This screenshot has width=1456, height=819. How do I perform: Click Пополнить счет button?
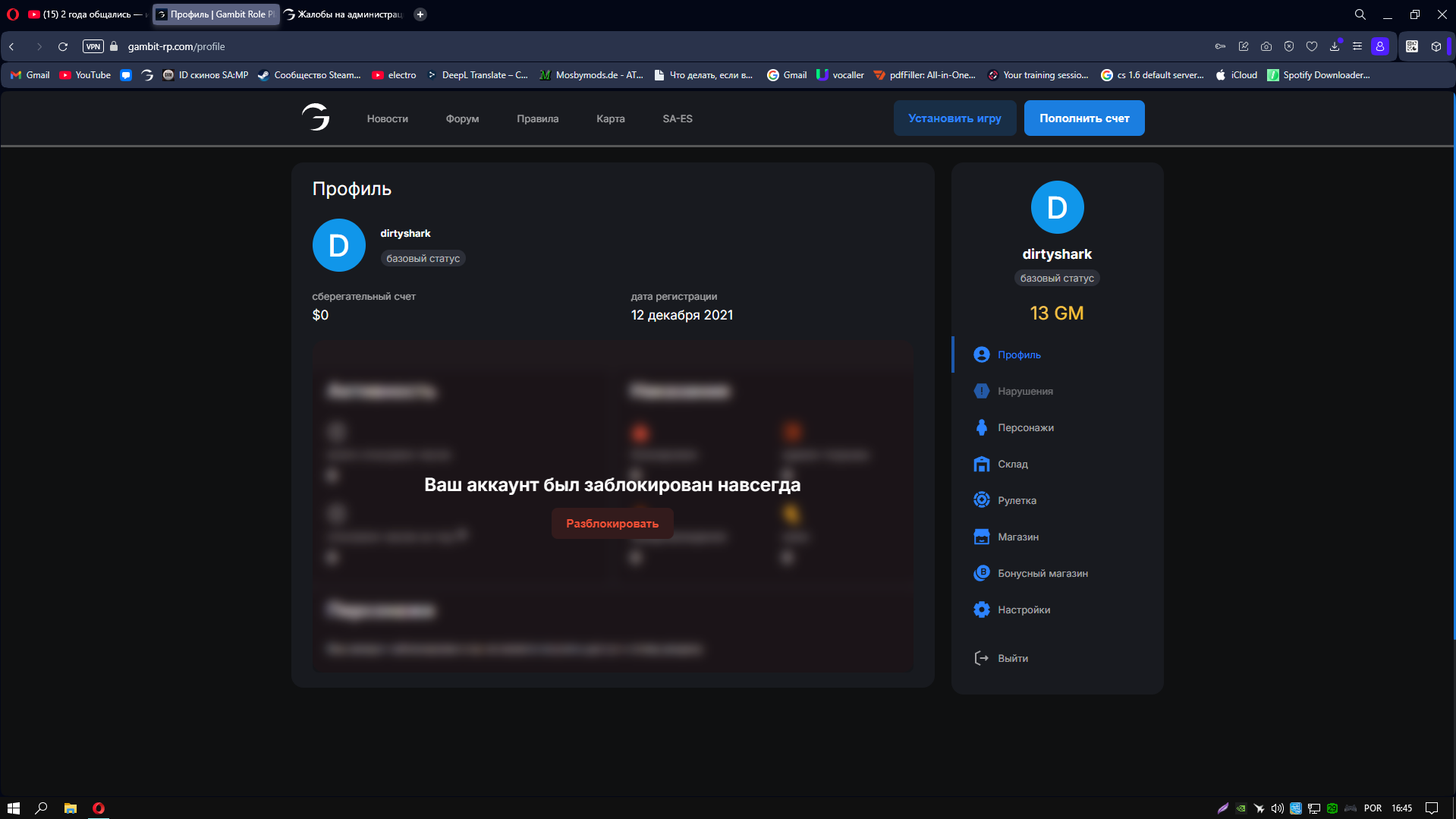(x=1083, y=118)
